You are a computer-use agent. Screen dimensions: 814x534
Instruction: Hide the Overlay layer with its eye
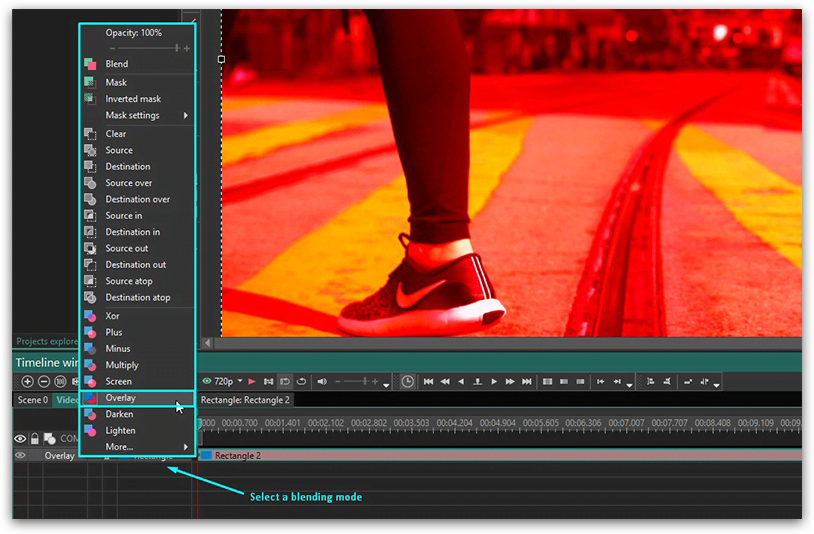click(x=20, y=456)
